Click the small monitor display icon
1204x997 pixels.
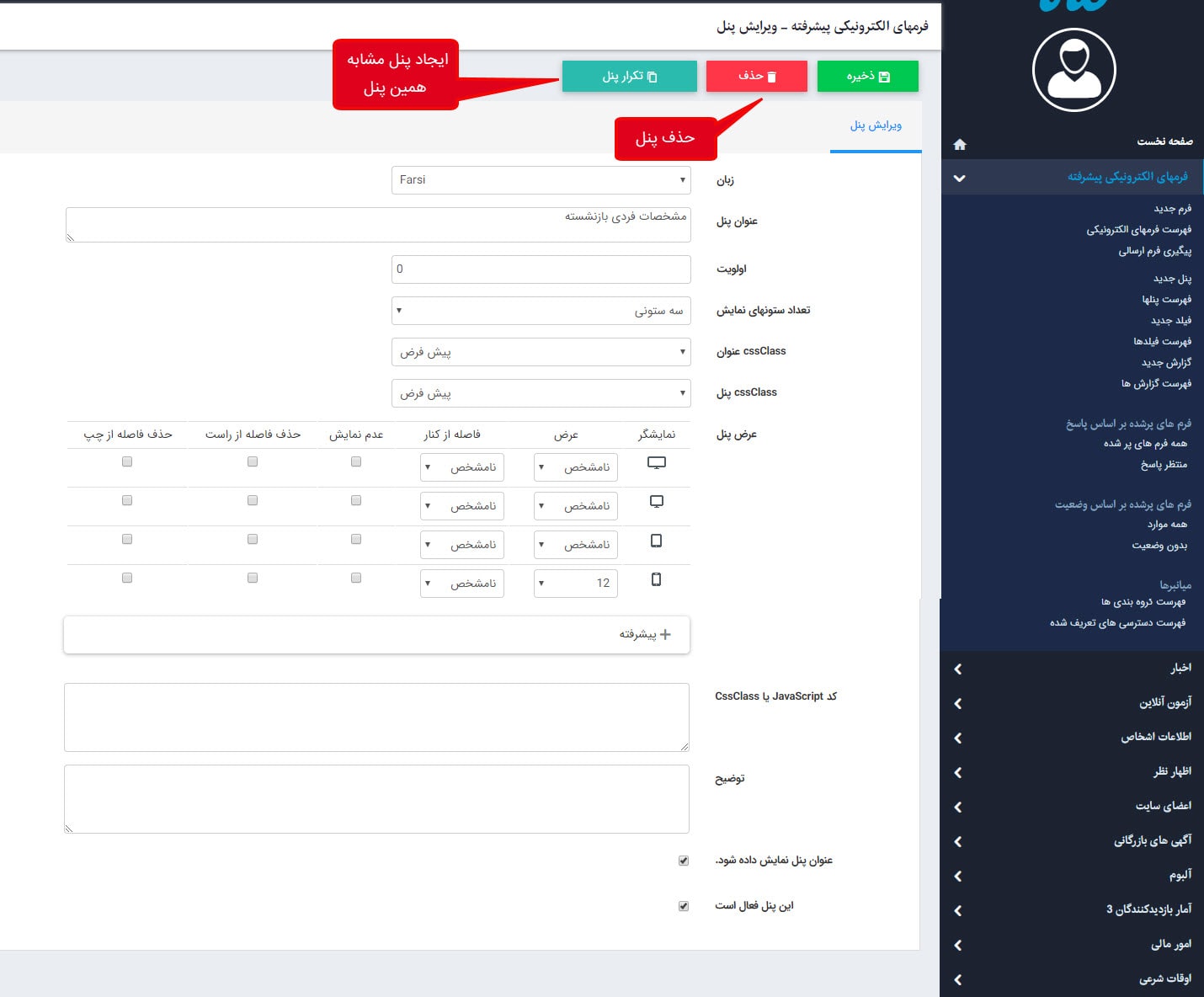coord(656,502)
